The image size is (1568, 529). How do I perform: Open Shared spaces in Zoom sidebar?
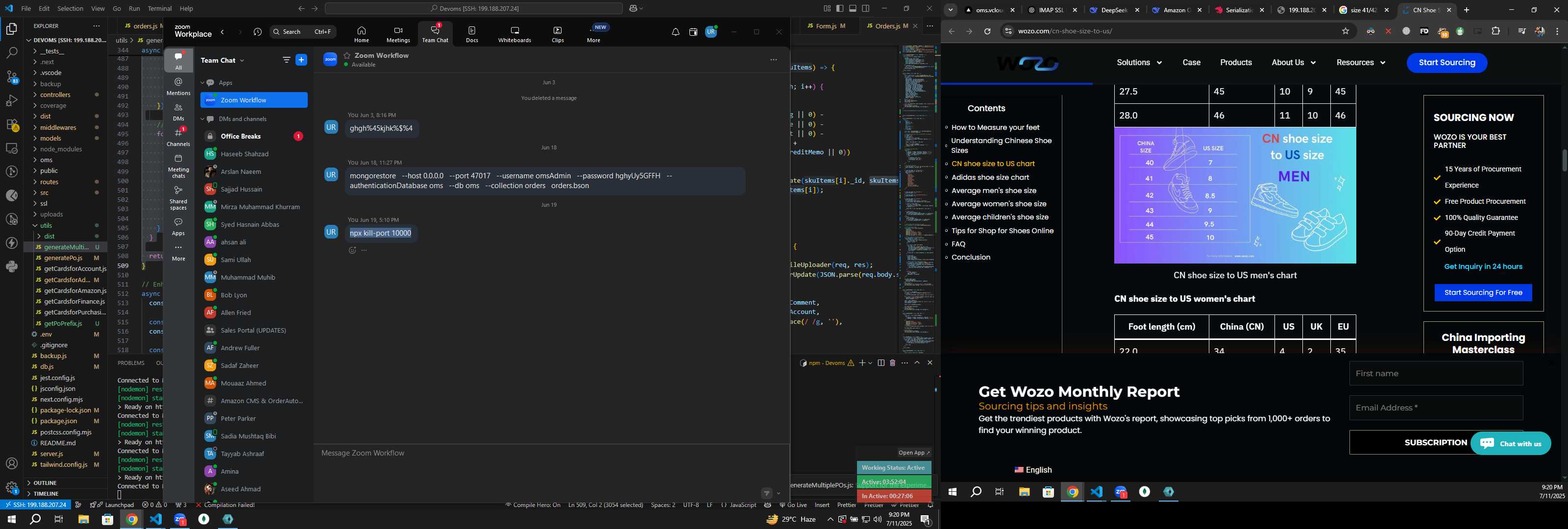coord(178,198)
